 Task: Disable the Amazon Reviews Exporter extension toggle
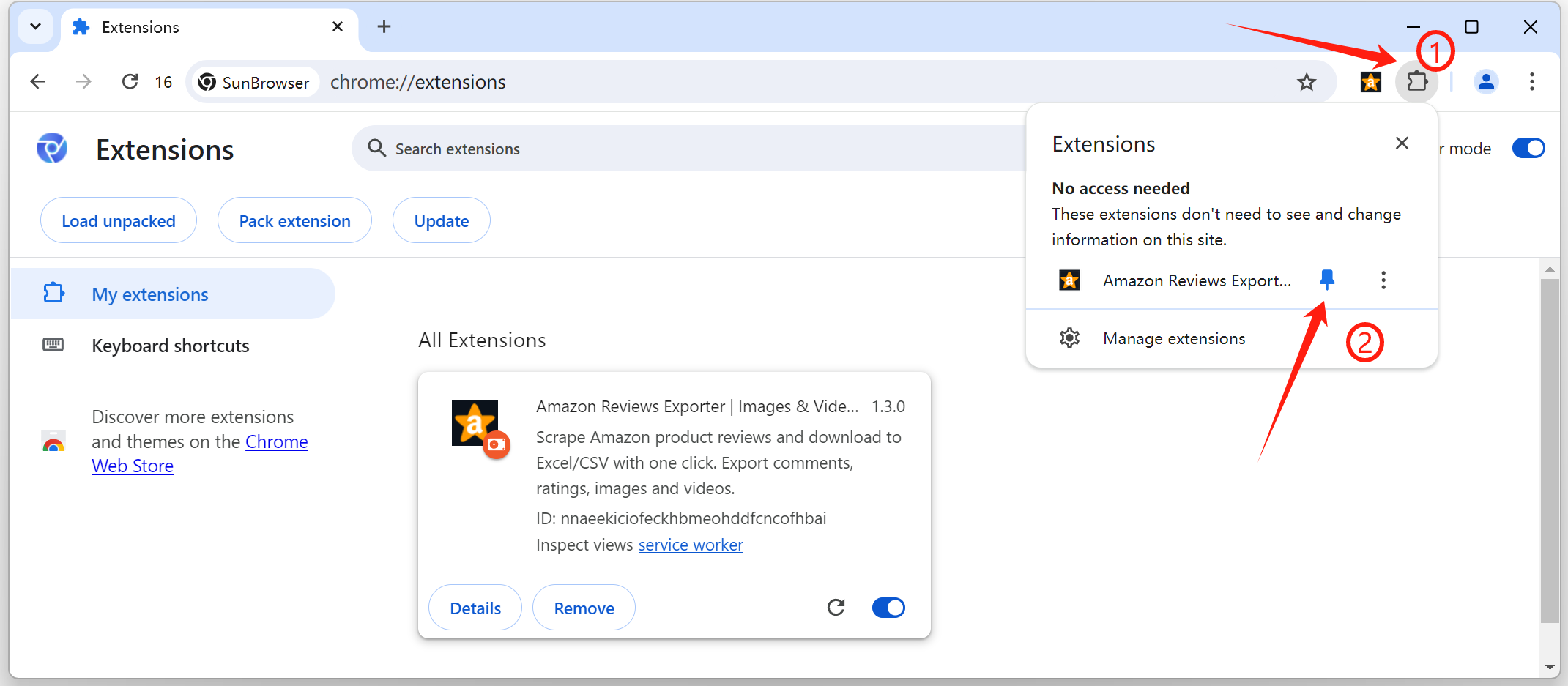click(x=888, y=608)
